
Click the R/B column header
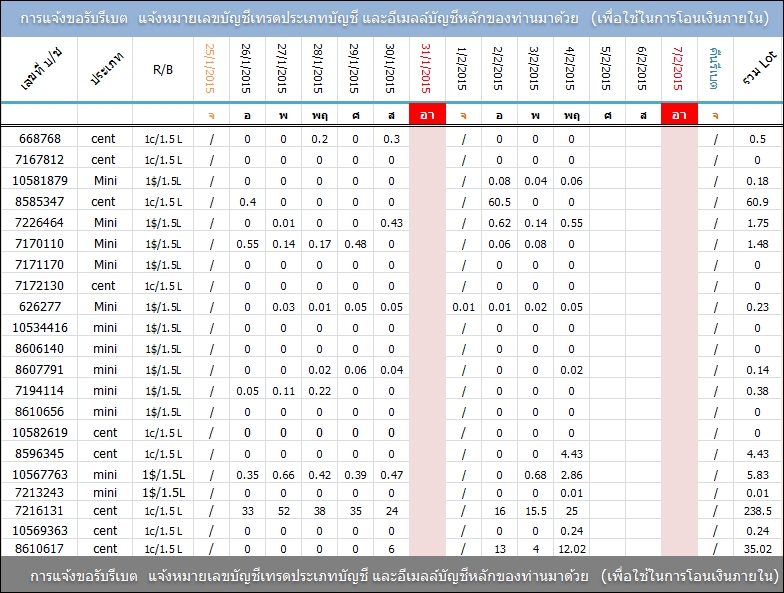coord(163,70)
